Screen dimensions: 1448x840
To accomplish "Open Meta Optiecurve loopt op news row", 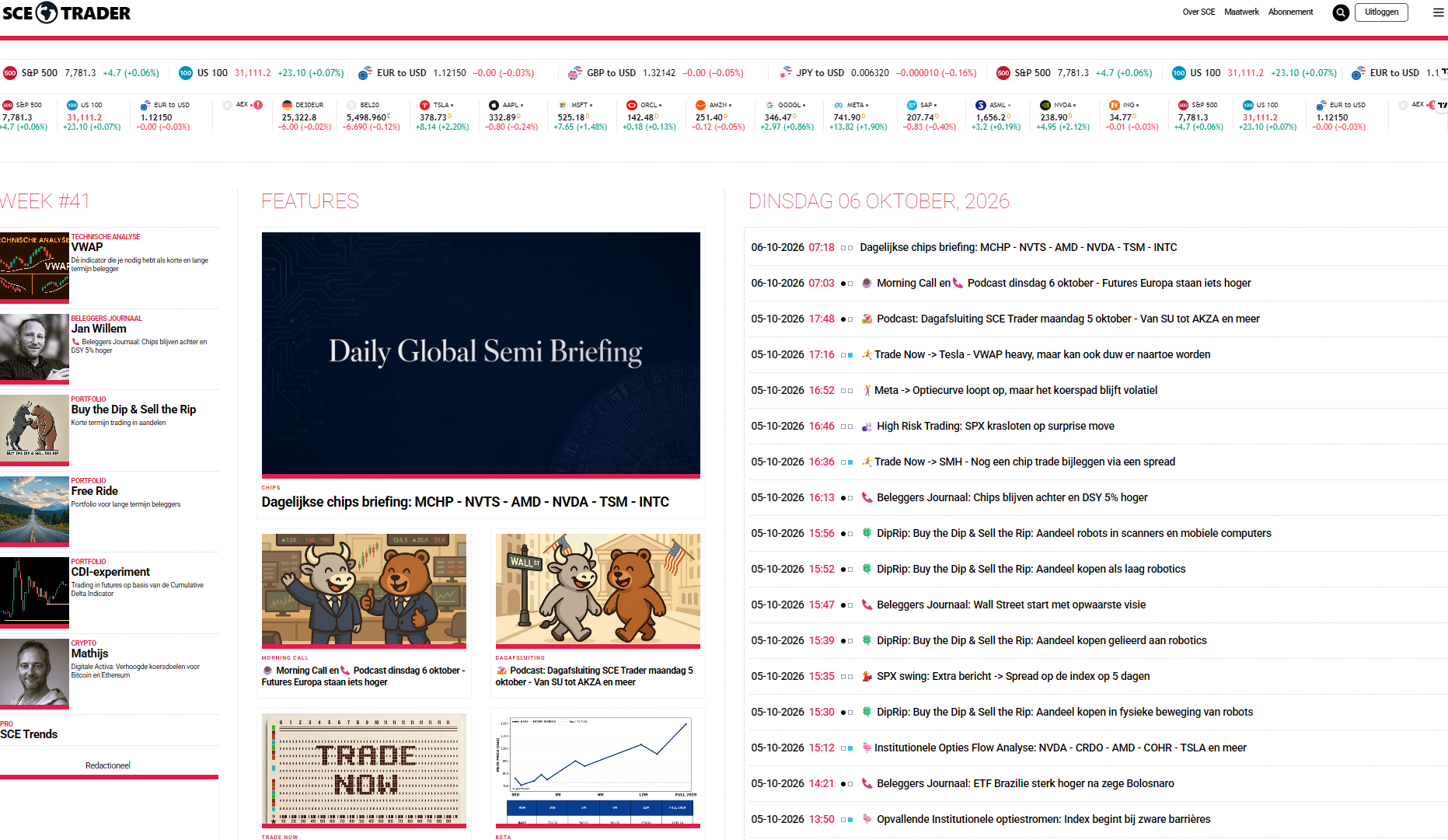I will (x=1016, y=390).
